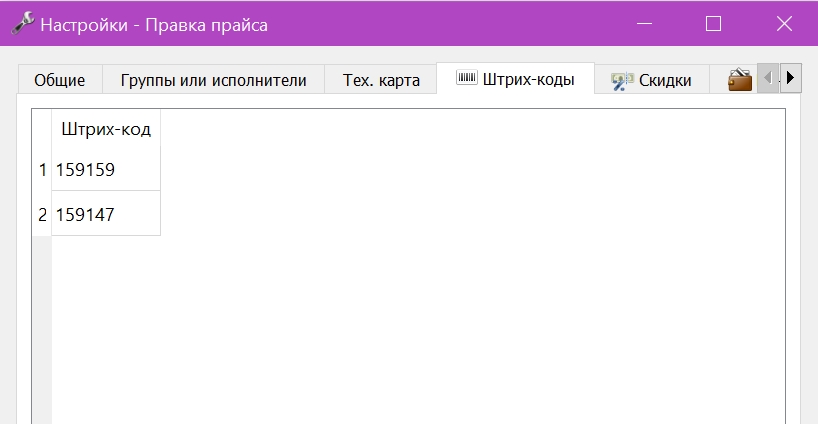
Task: Select row header number 2
Action: point(42,214)
